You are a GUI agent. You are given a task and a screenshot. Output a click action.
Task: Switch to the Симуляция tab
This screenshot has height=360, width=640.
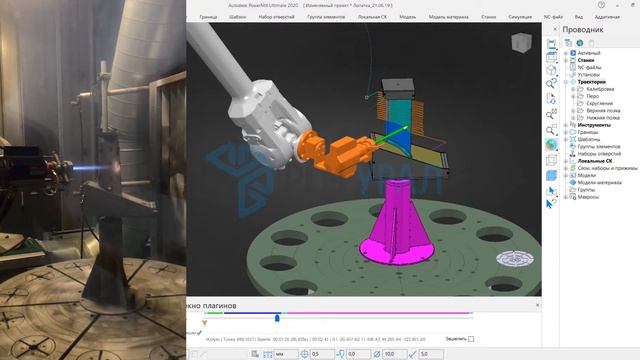tap(520, 17)
